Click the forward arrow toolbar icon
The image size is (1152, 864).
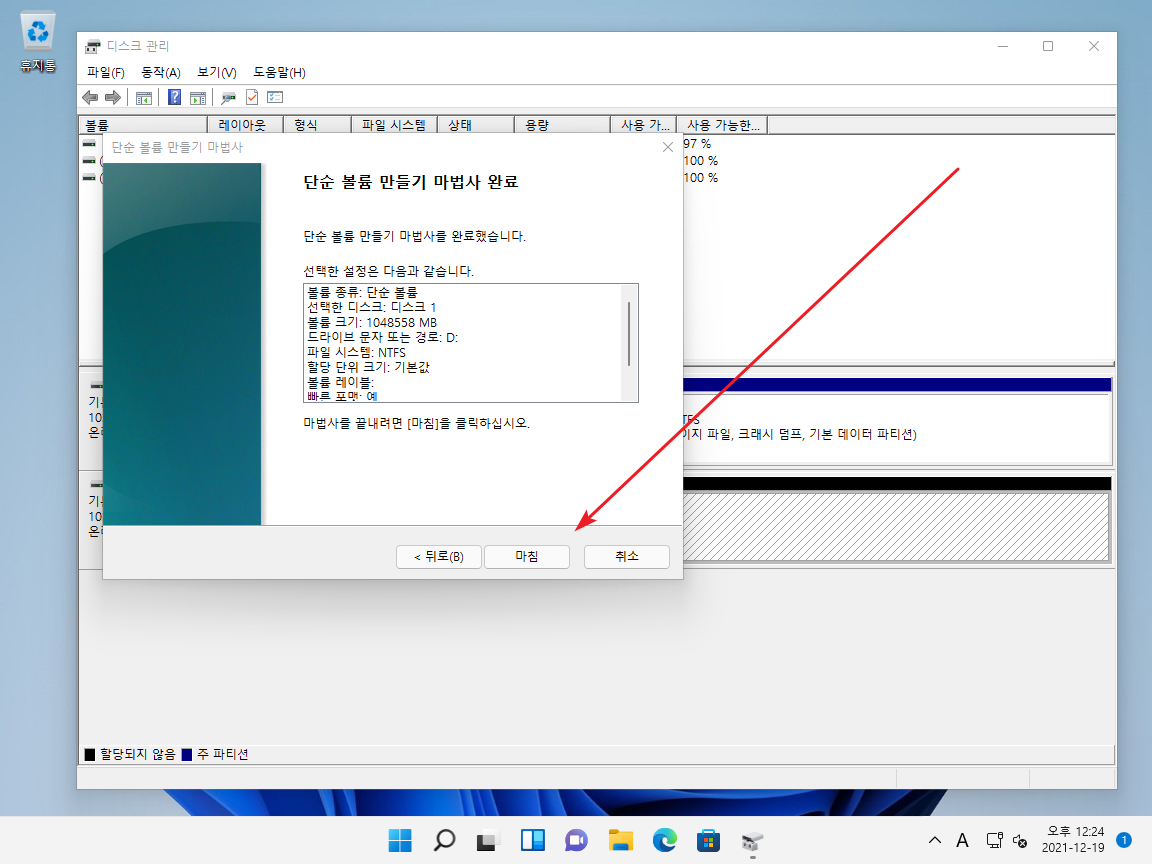(112, 97)
